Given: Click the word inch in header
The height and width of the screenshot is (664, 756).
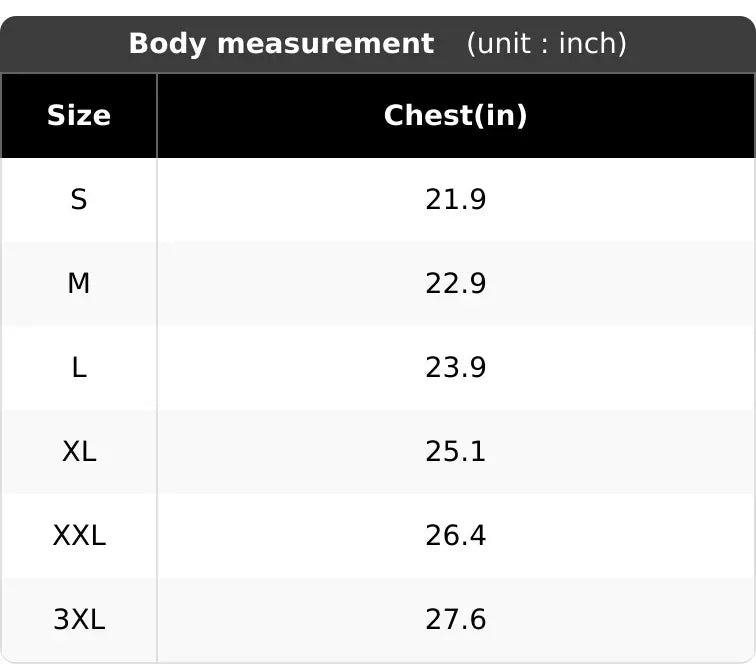Looking at the screenshot, I should pyautogui.click(x=588, y=44).
